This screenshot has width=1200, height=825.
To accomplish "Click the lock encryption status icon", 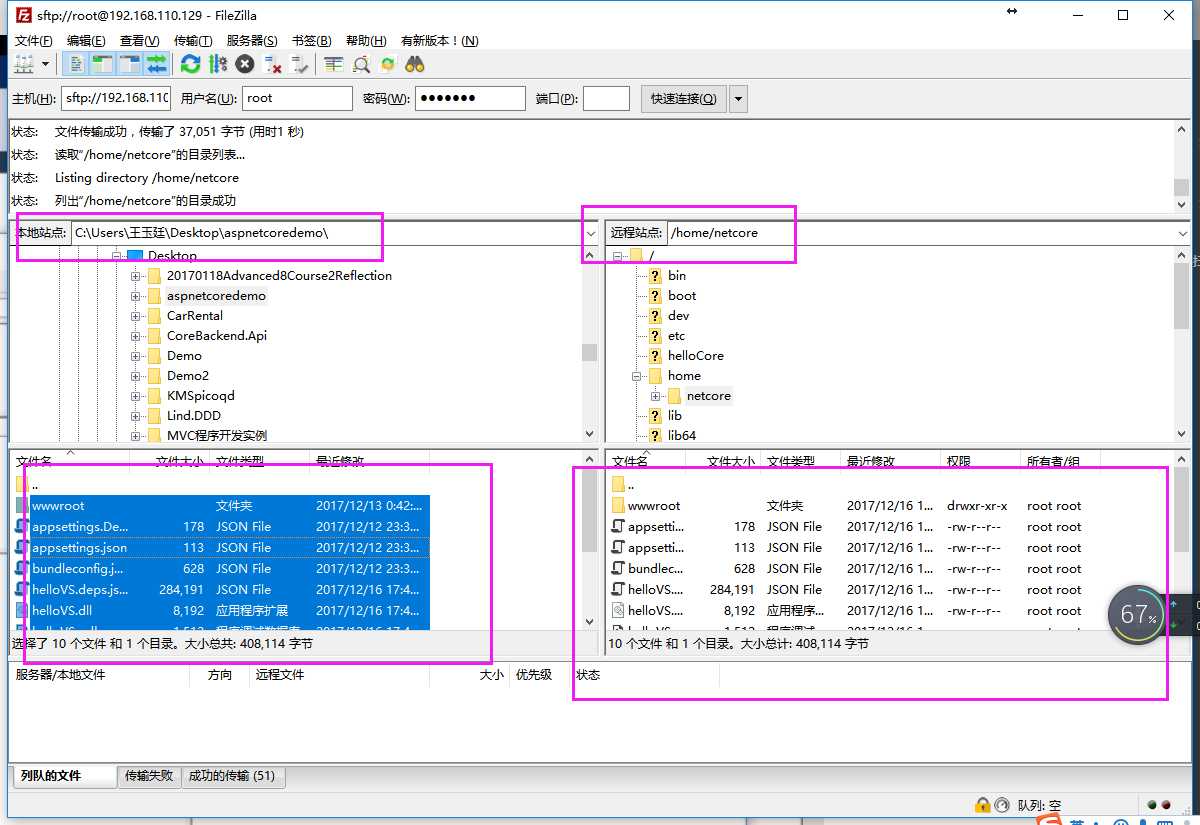I will pos(982,805).
